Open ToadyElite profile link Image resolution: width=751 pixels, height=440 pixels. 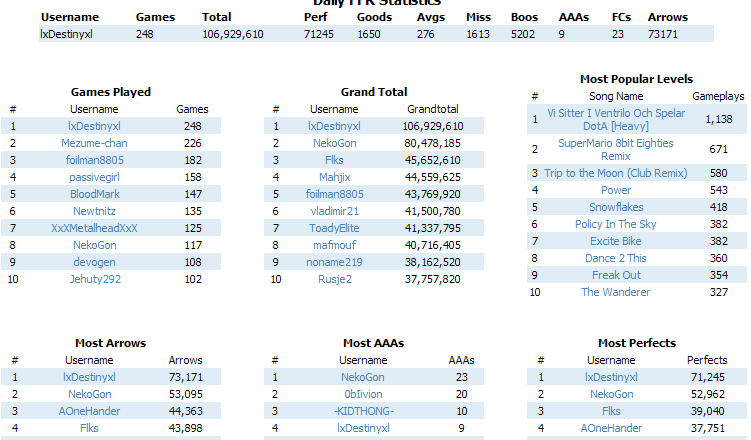334,228
